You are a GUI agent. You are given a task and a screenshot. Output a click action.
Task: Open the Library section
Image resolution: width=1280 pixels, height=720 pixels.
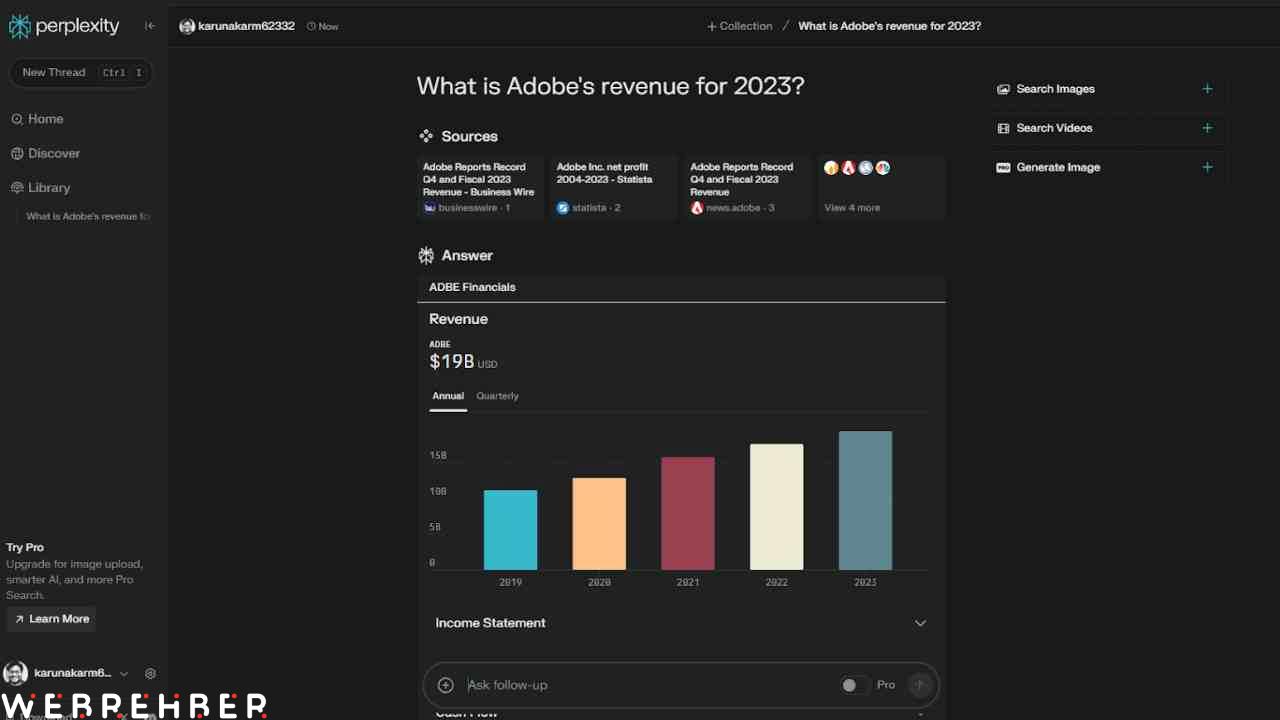[x=40, y=188]
